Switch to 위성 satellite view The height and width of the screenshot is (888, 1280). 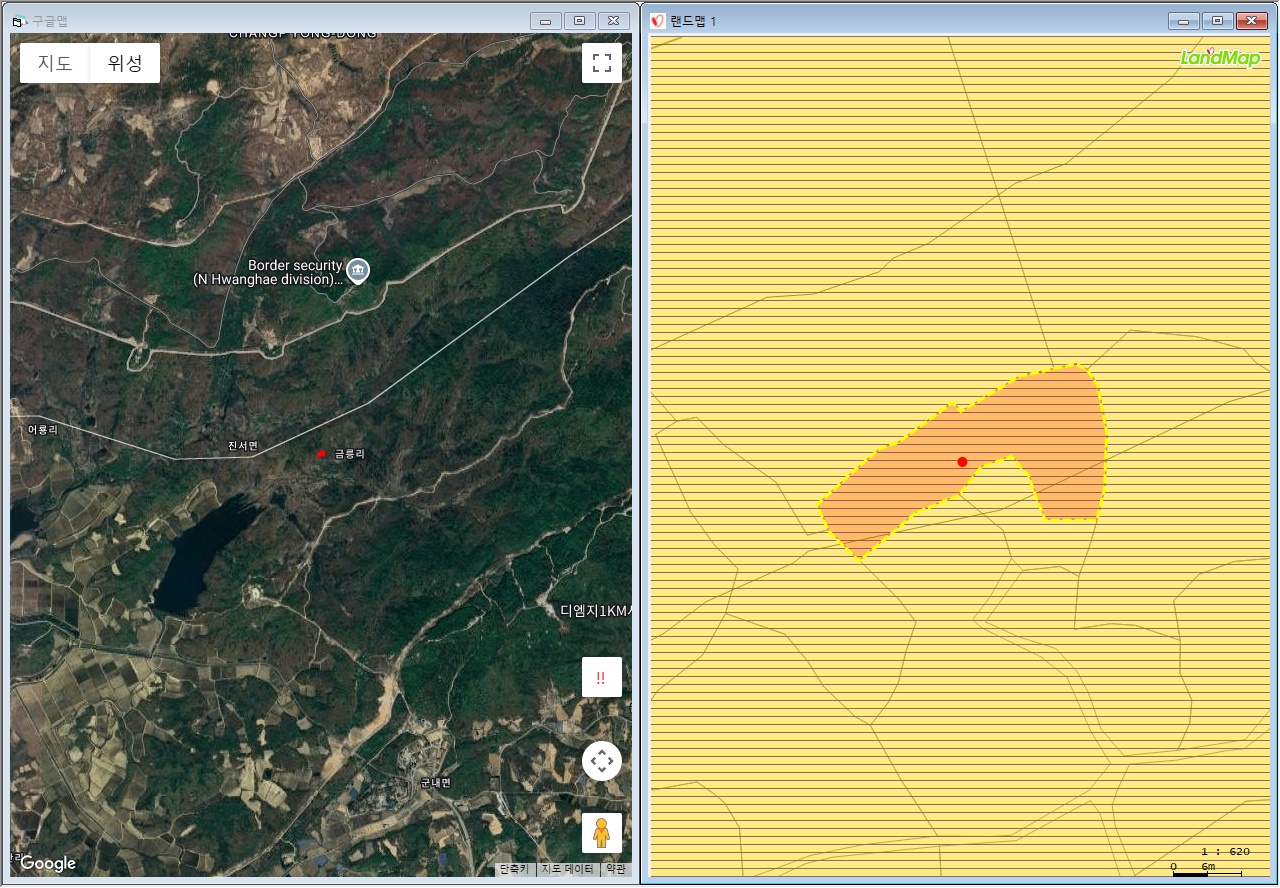(x=125, y=63)
